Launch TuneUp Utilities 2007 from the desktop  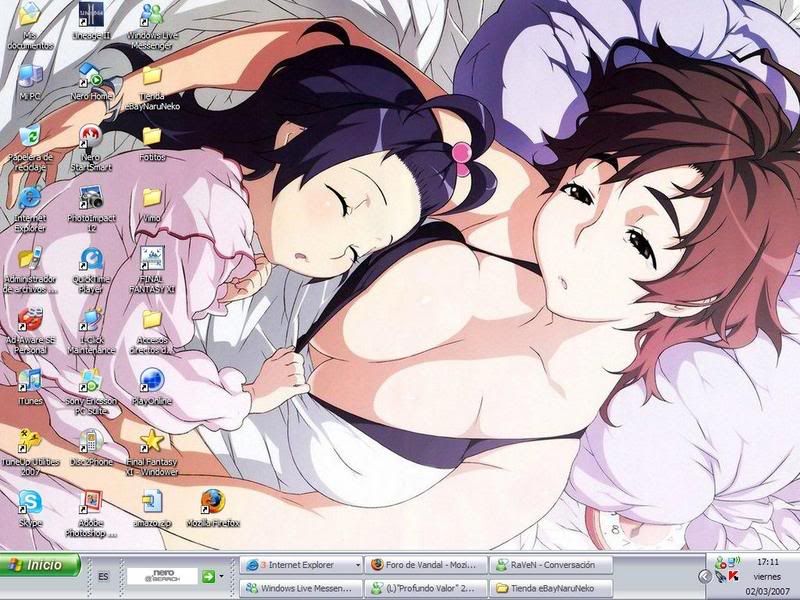(x=30, y=453)
